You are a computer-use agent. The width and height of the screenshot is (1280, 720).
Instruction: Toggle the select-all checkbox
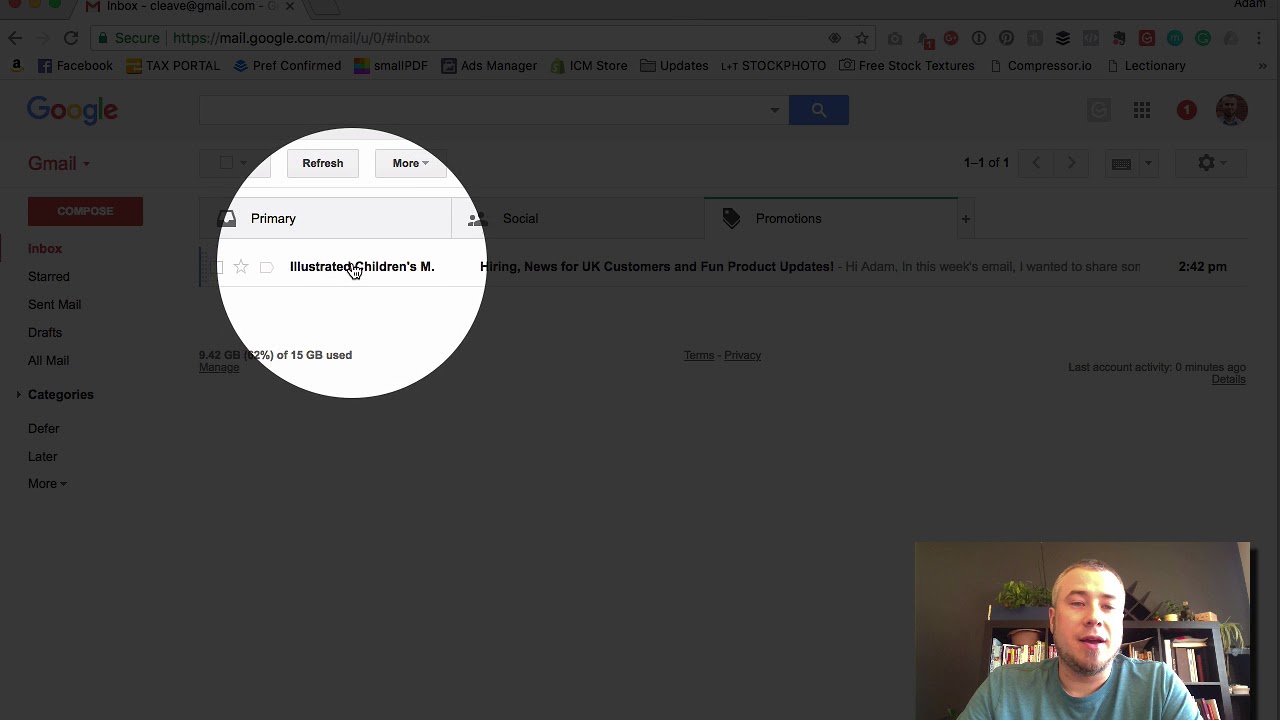pos(226,163)
